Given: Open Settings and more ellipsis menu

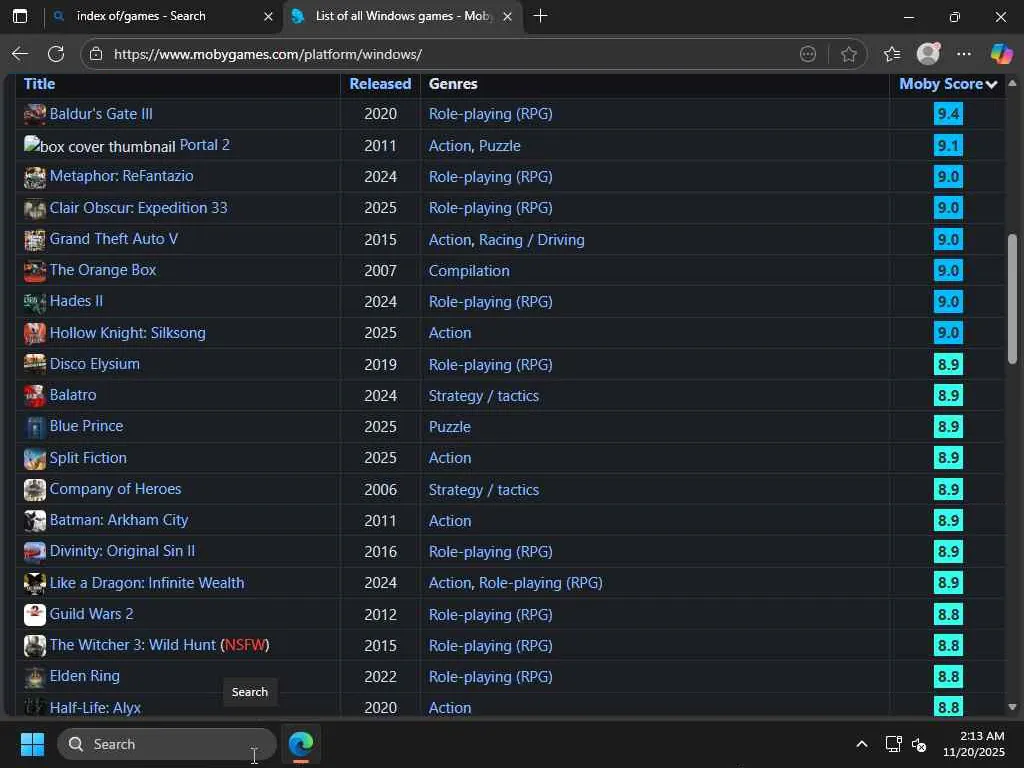Looking at the screenshot, I should click(964, 54).
